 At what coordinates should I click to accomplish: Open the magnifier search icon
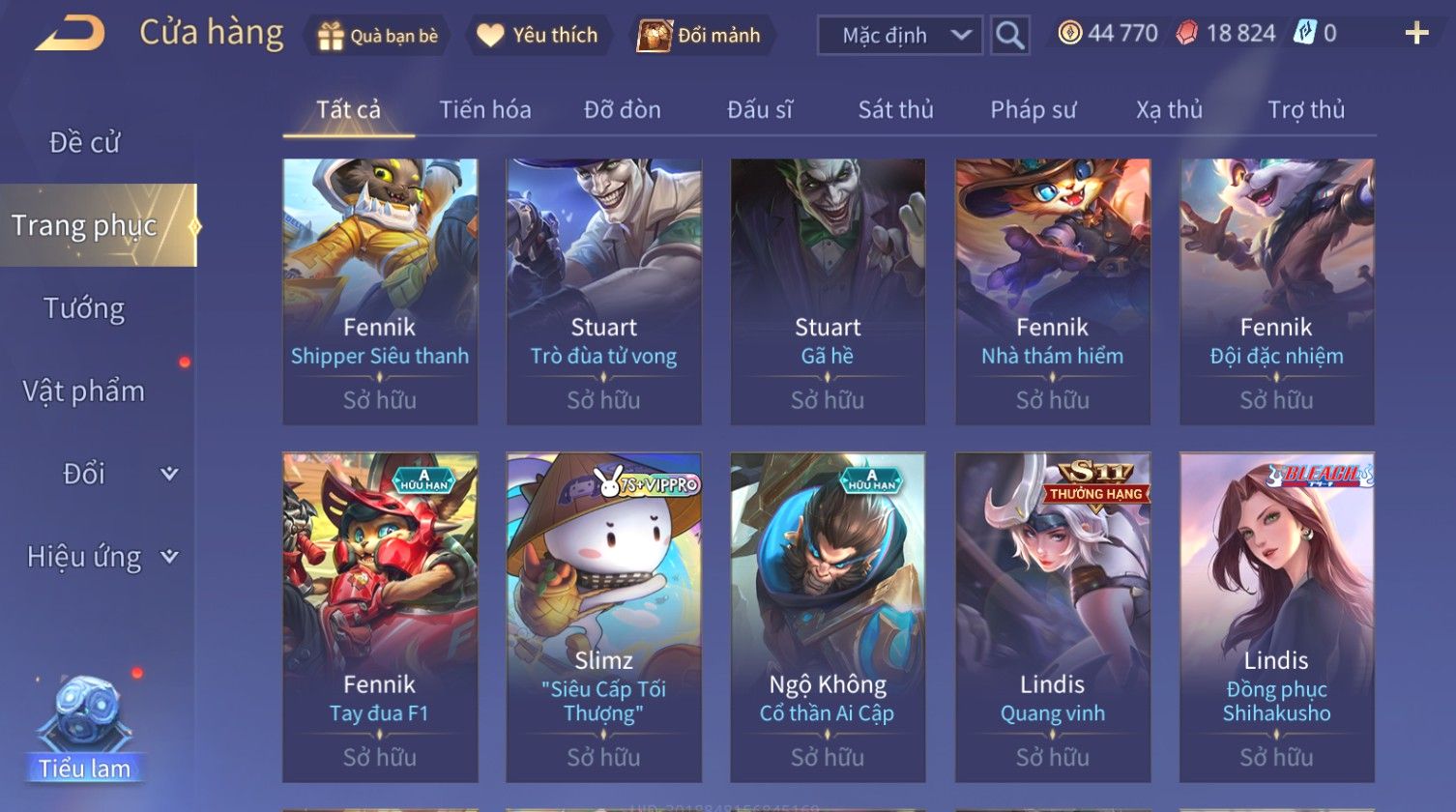click(x=1009, y=36)
